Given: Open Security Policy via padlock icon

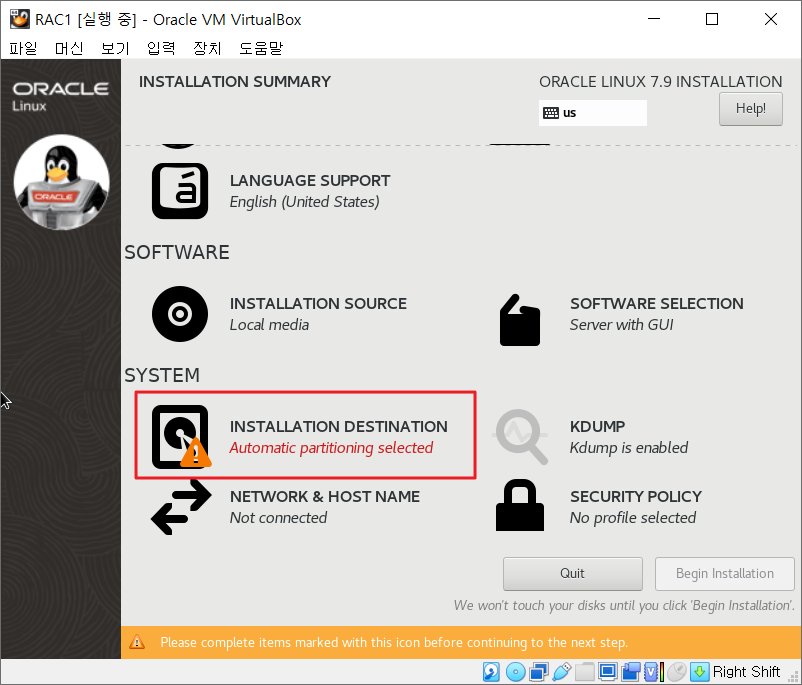Looking at the screenshot, I should pos(520,505).
